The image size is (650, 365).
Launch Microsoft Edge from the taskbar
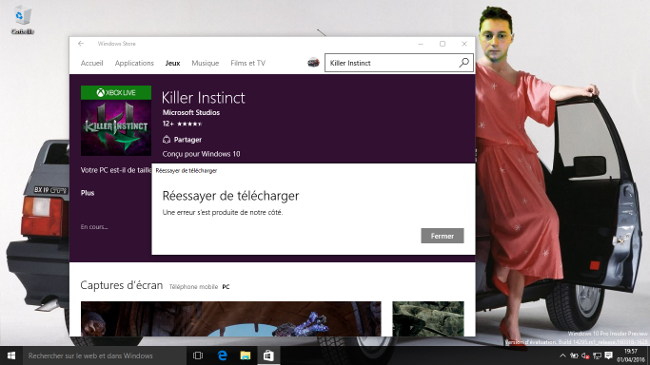coord(223,355)
